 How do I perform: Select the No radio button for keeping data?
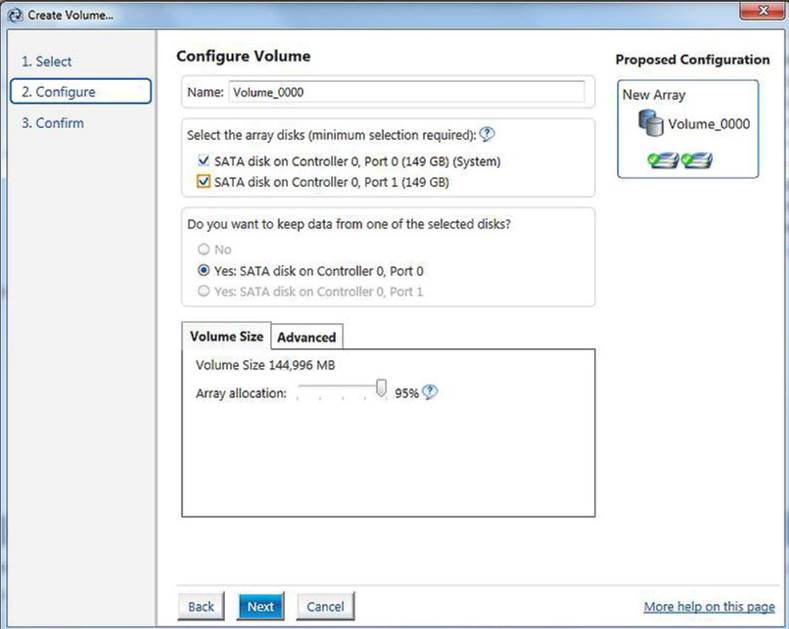click(203, 249)
